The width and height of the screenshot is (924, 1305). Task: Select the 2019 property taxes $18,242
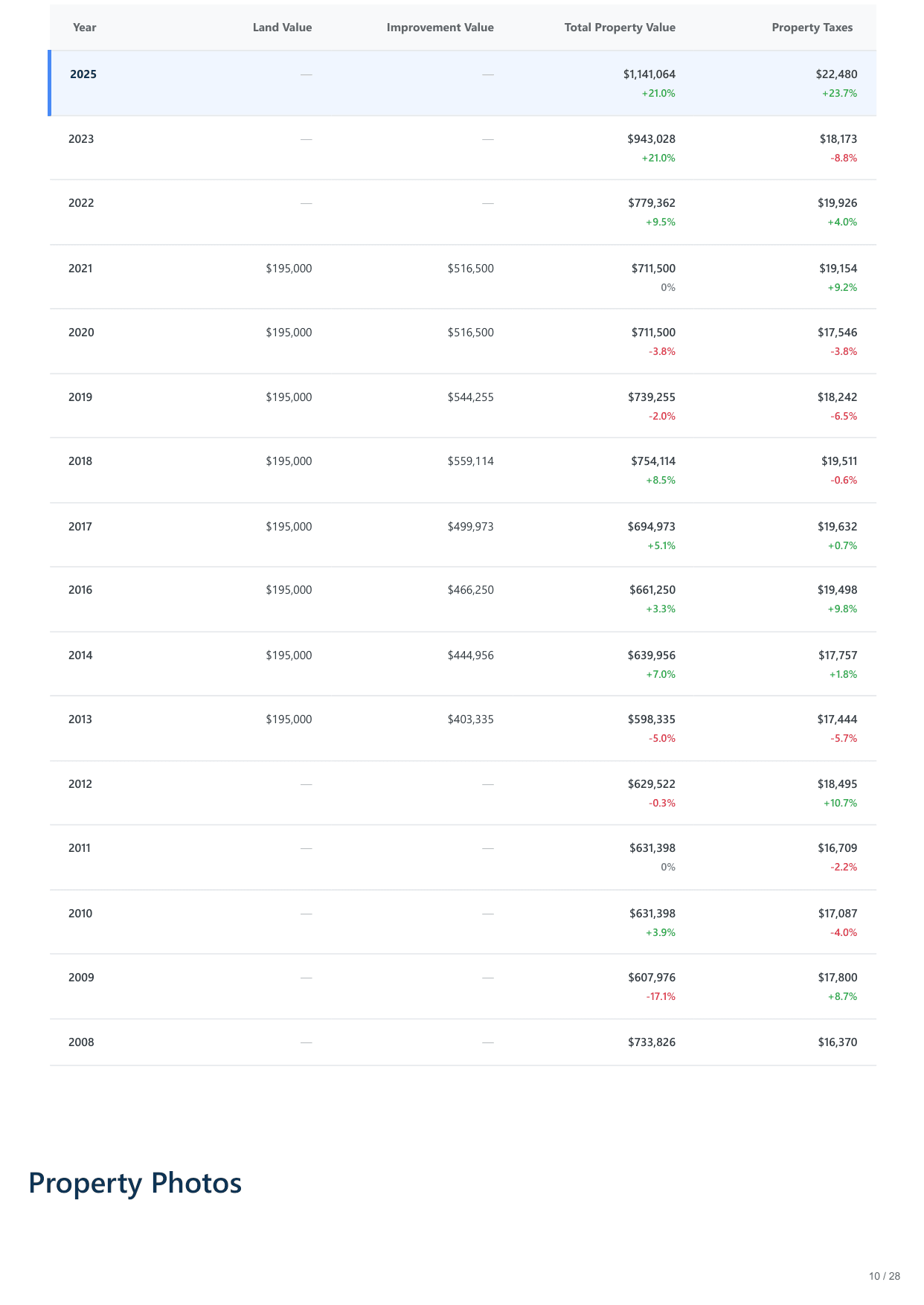click(837, 397)
